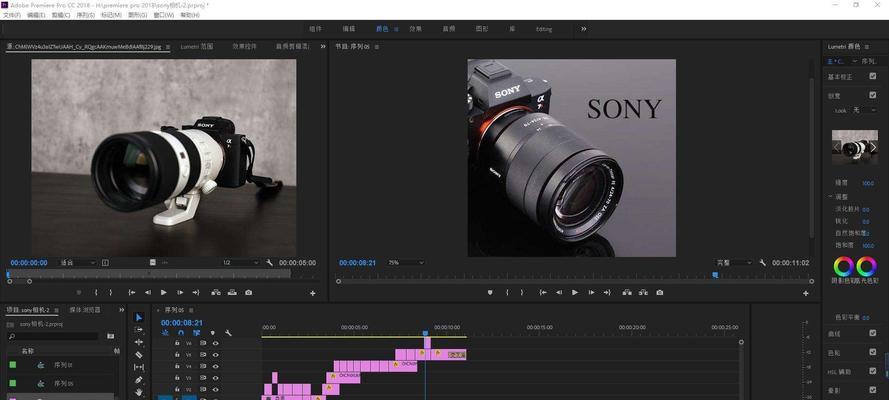Select the Pen tool

coord(139,380)
